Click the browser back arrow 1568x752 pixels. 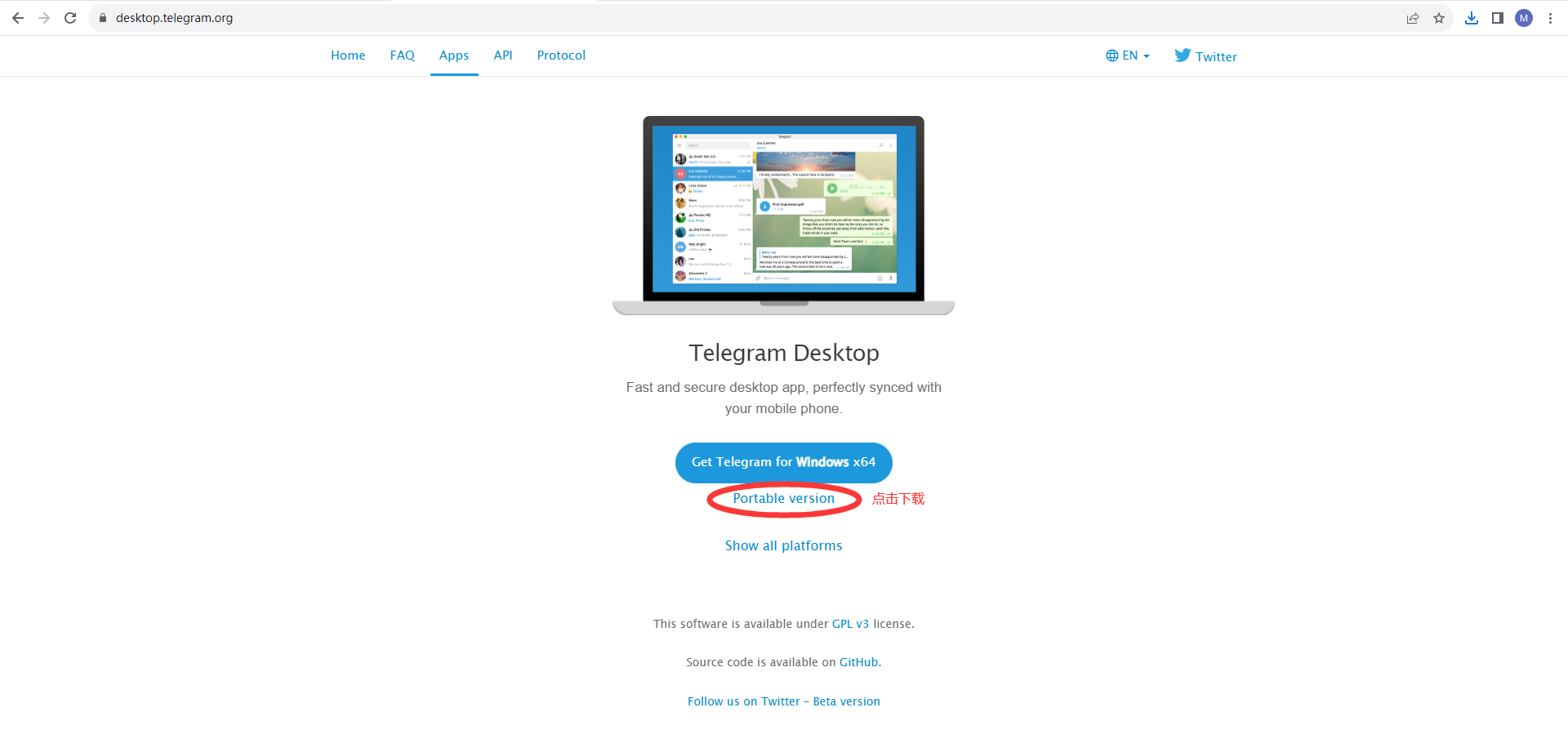coord(18,18)
